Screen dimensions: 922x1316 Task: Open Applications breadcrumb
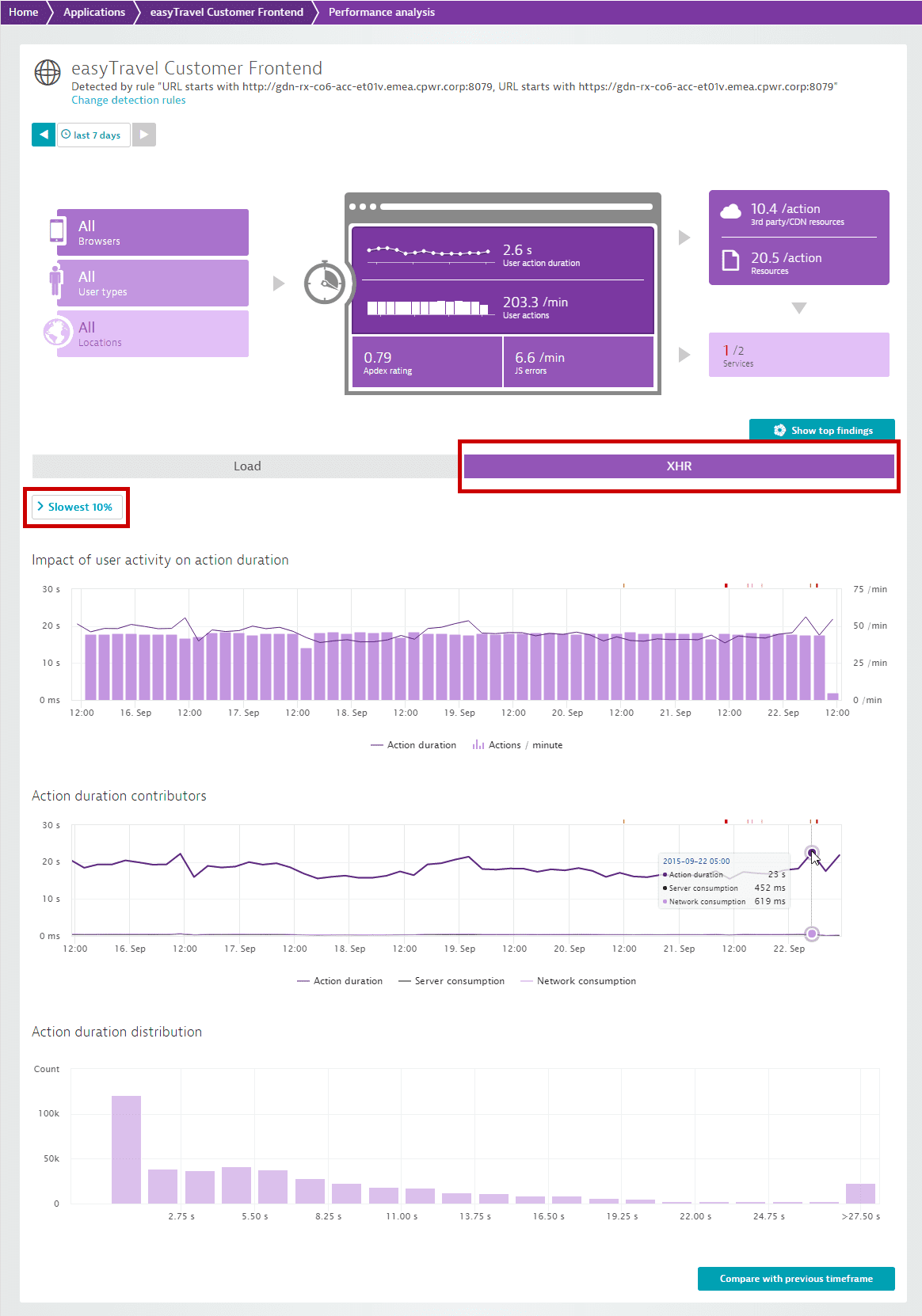point(94,12)
